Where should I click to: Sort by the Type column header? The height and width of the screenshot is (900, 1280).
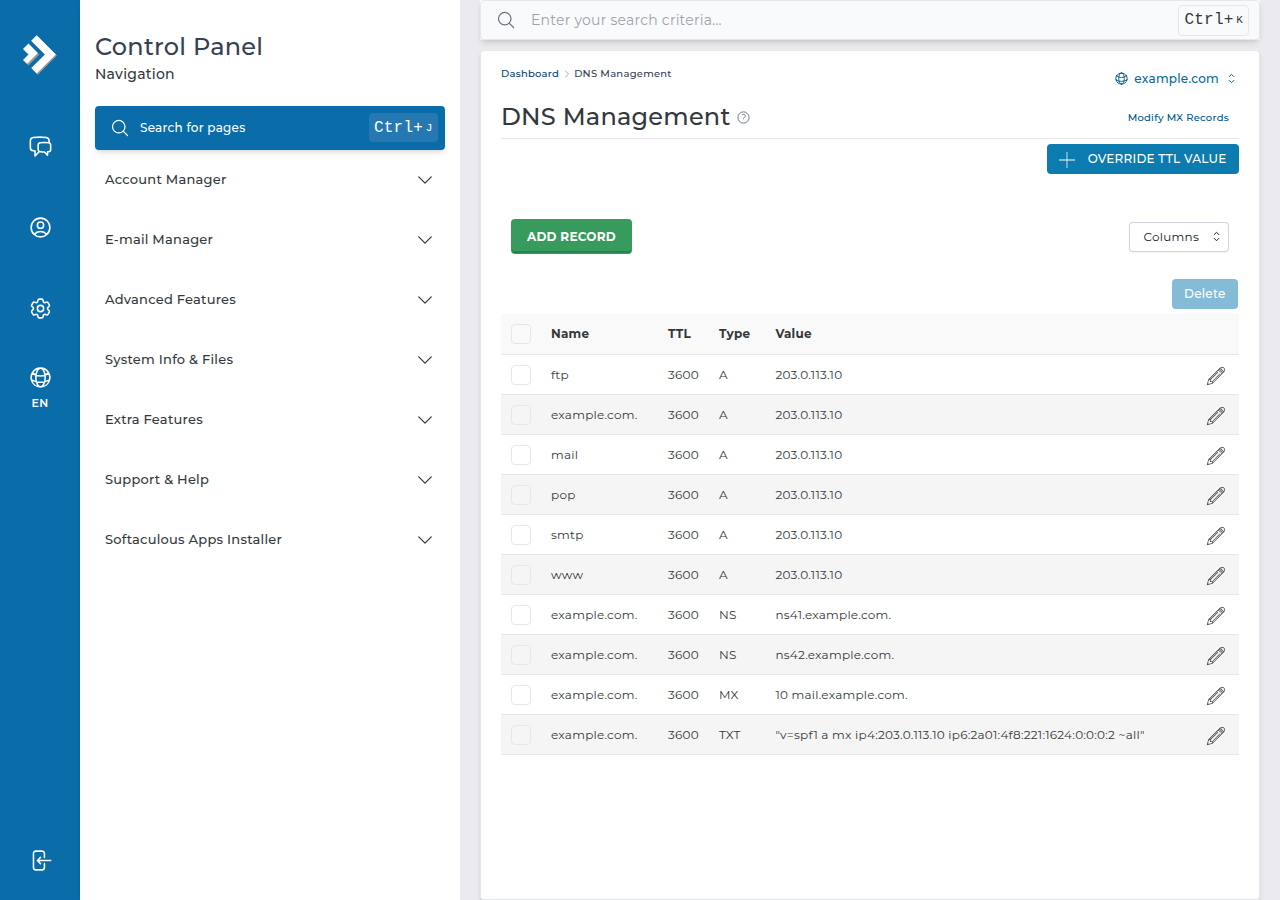[x=734, y=334]
